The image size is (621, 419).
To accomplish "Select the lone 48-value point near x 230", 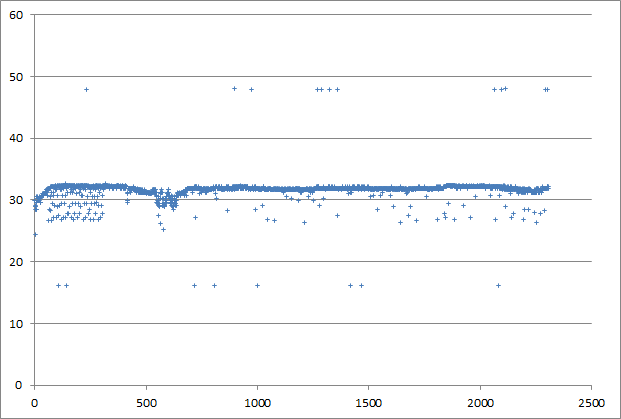I will (x=86, y=90).
